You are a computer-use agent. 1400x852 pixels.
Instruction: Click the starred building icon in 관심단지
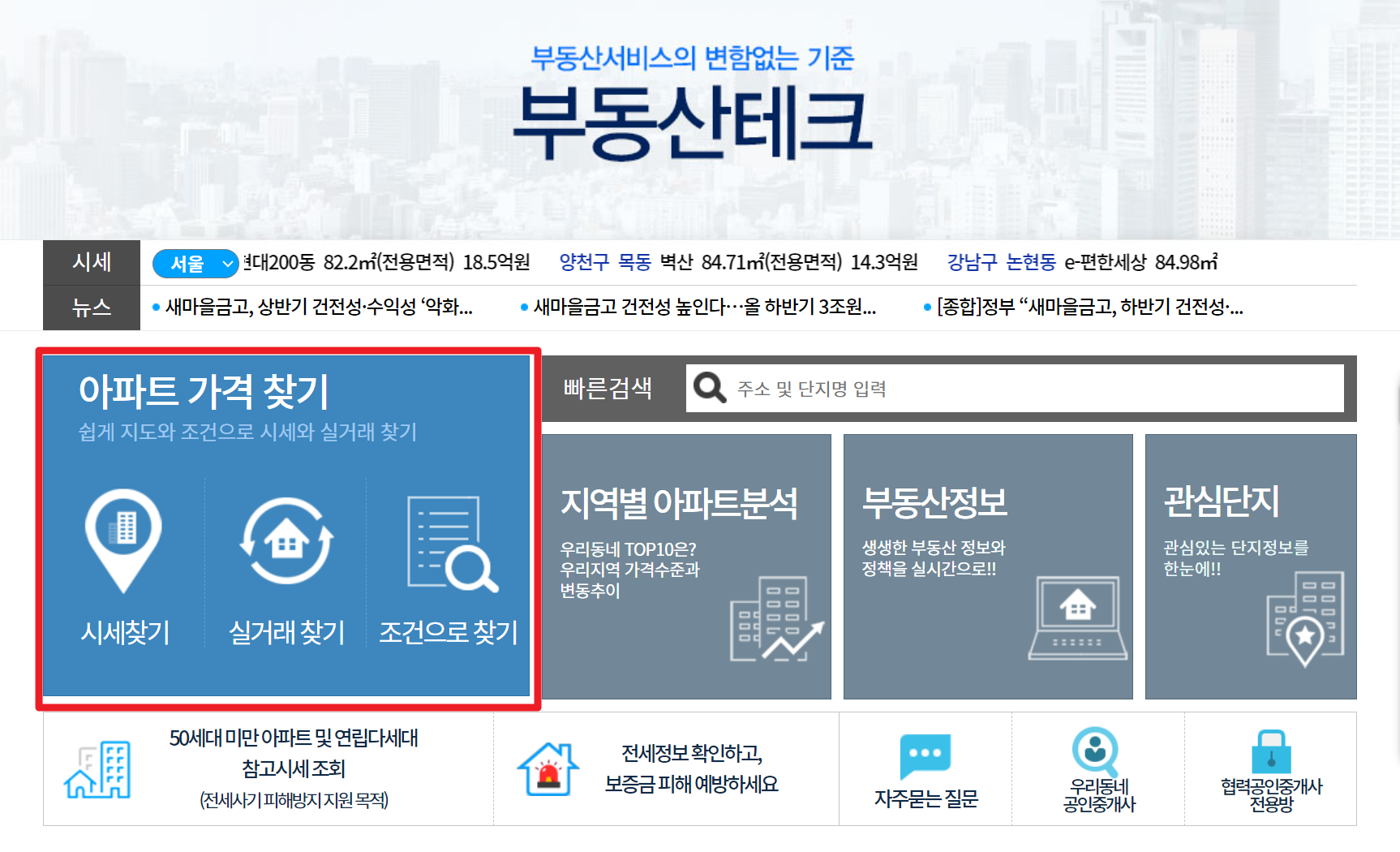1305,620
